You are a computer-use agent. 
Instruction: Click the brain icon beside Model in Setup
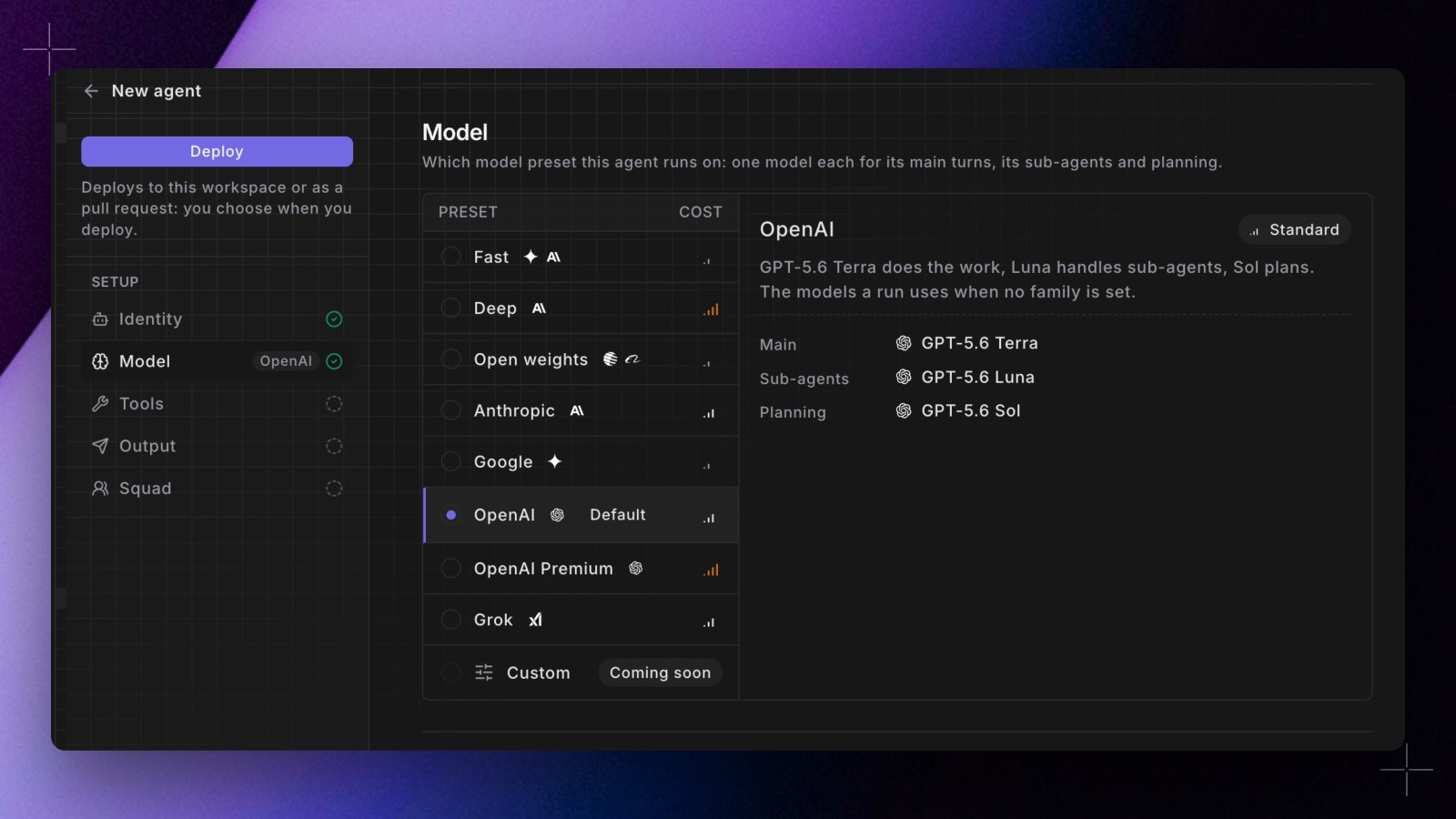click(x=100, y=361)
